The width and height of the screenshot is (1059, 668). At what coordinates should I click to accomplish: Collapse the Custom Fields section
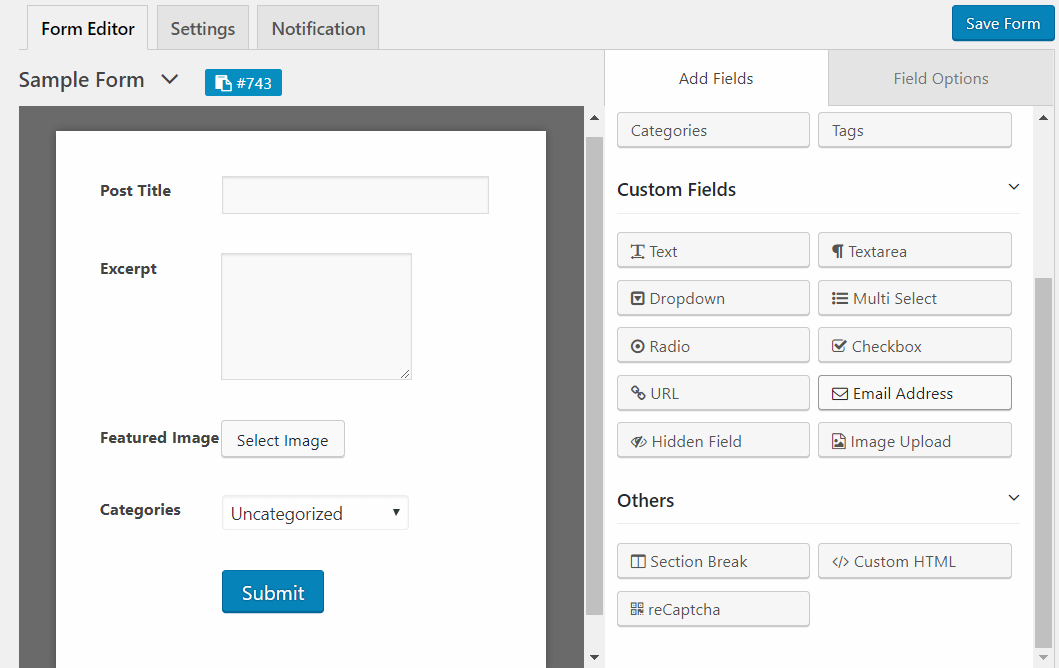1013,188
